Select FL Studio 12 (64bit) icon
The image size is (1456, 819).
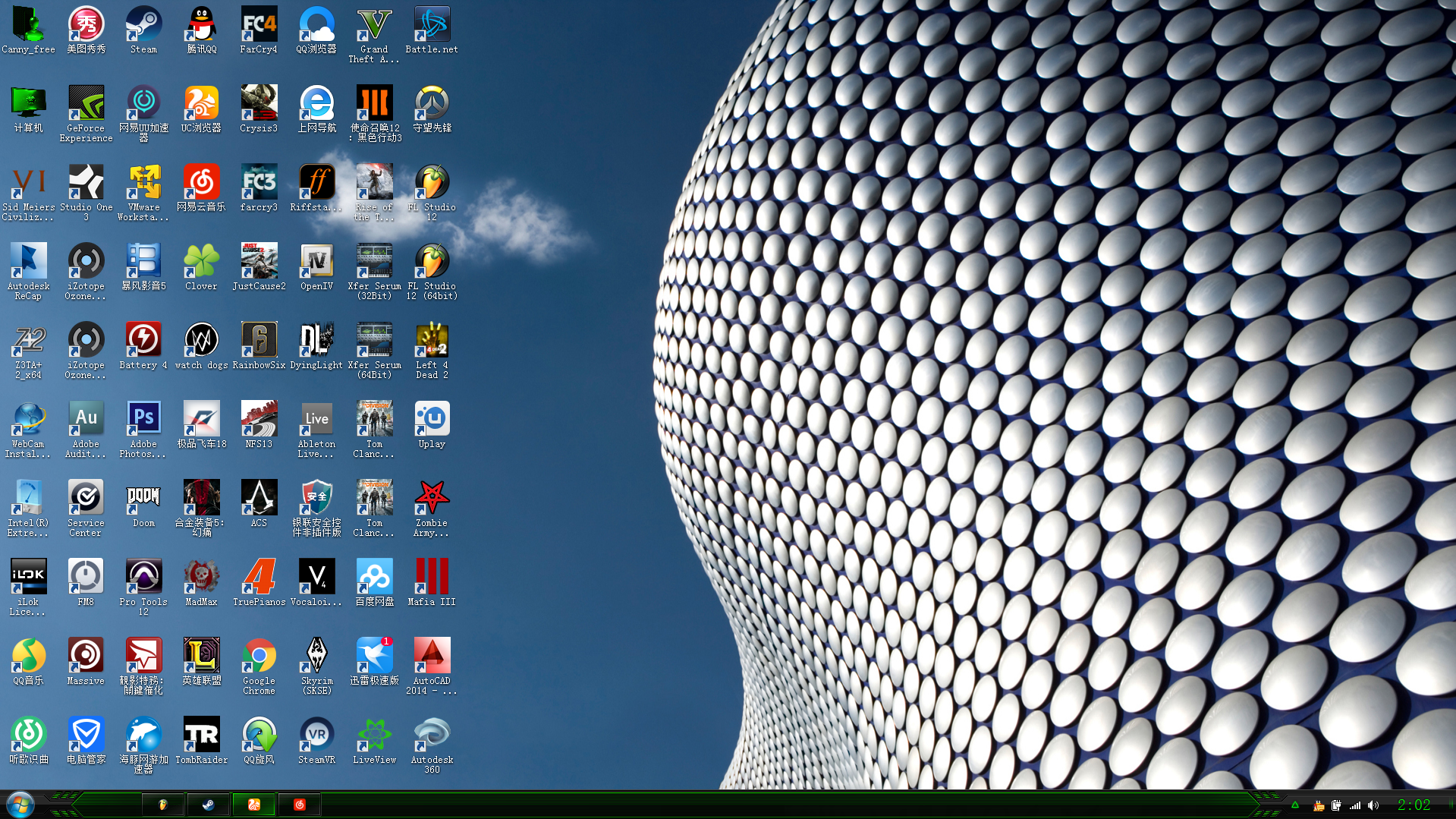[x=432, y=272]
